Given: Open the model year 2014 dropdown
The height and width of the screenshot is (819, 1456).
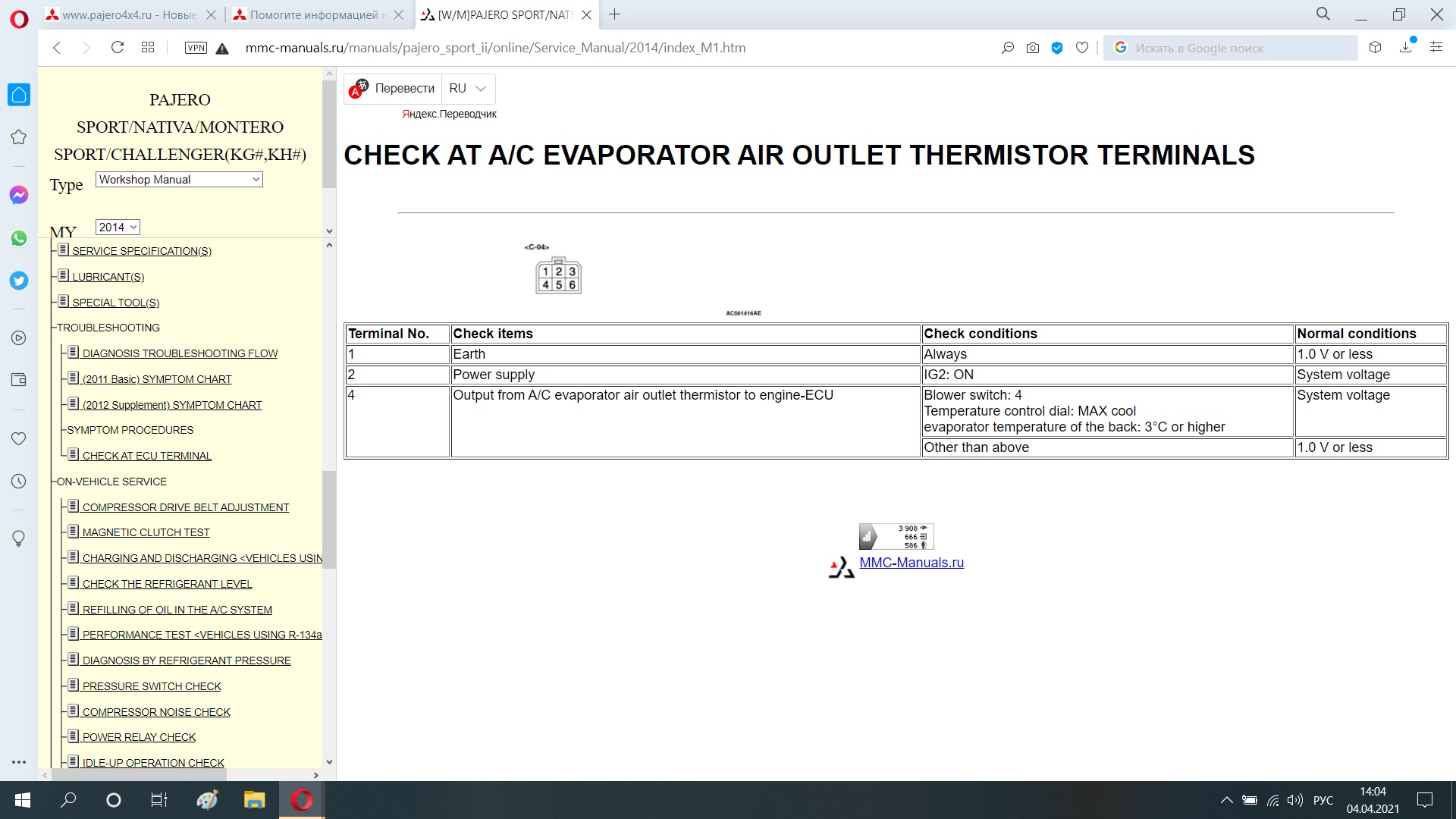Looking at the screenshot, I should 118,227.
